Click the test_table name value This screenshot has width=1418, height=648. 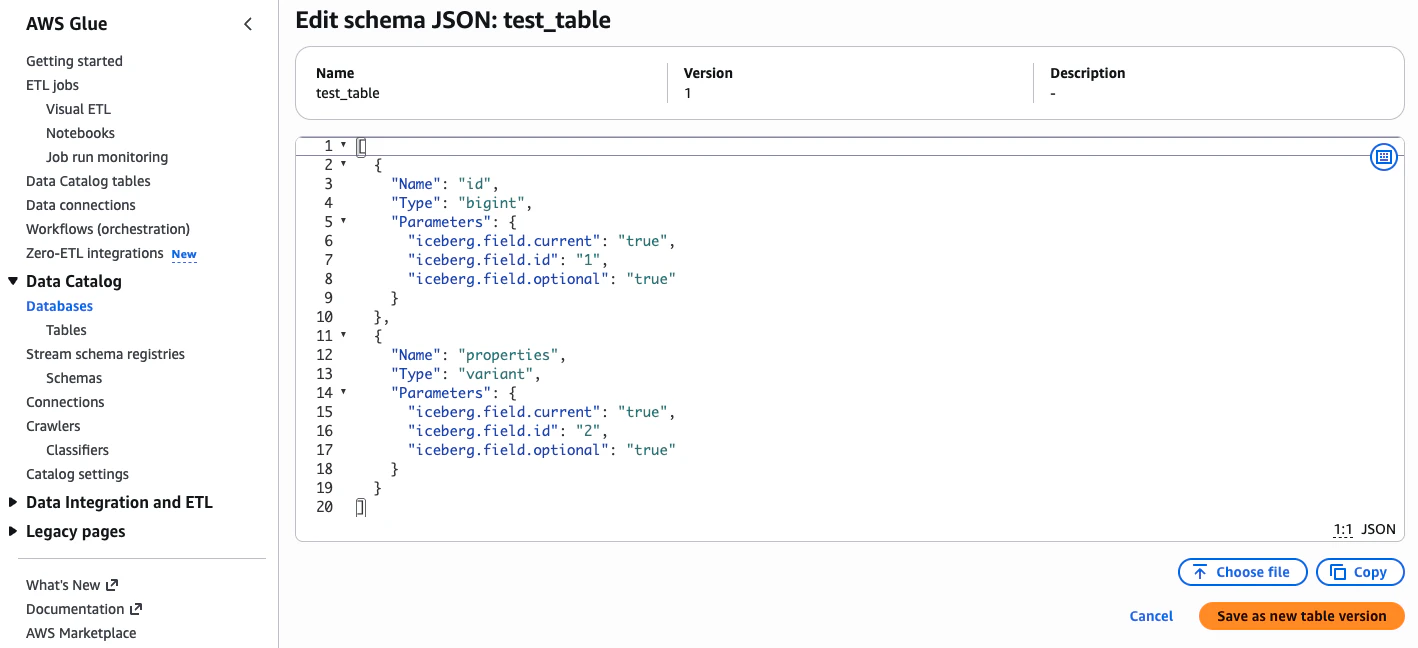click(x=347, y=93)
